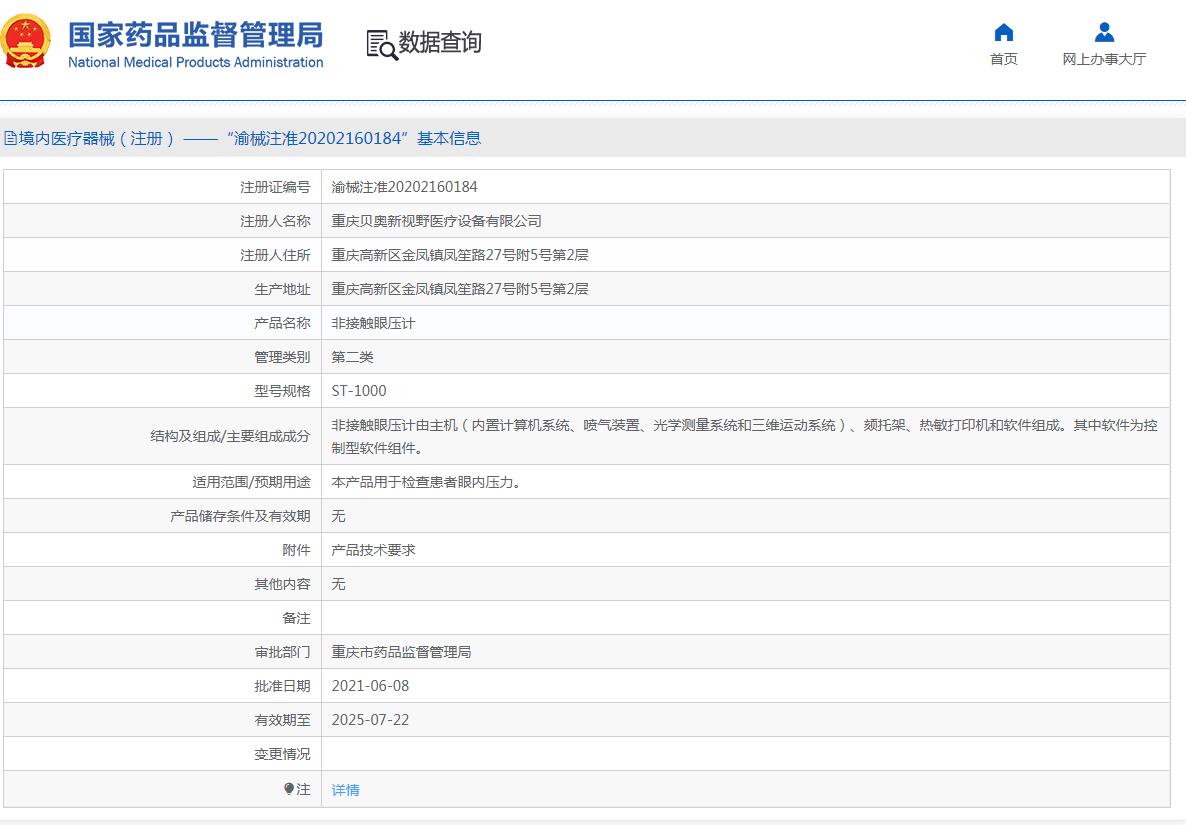Click the 附件 label

click(x=296, y=550)
